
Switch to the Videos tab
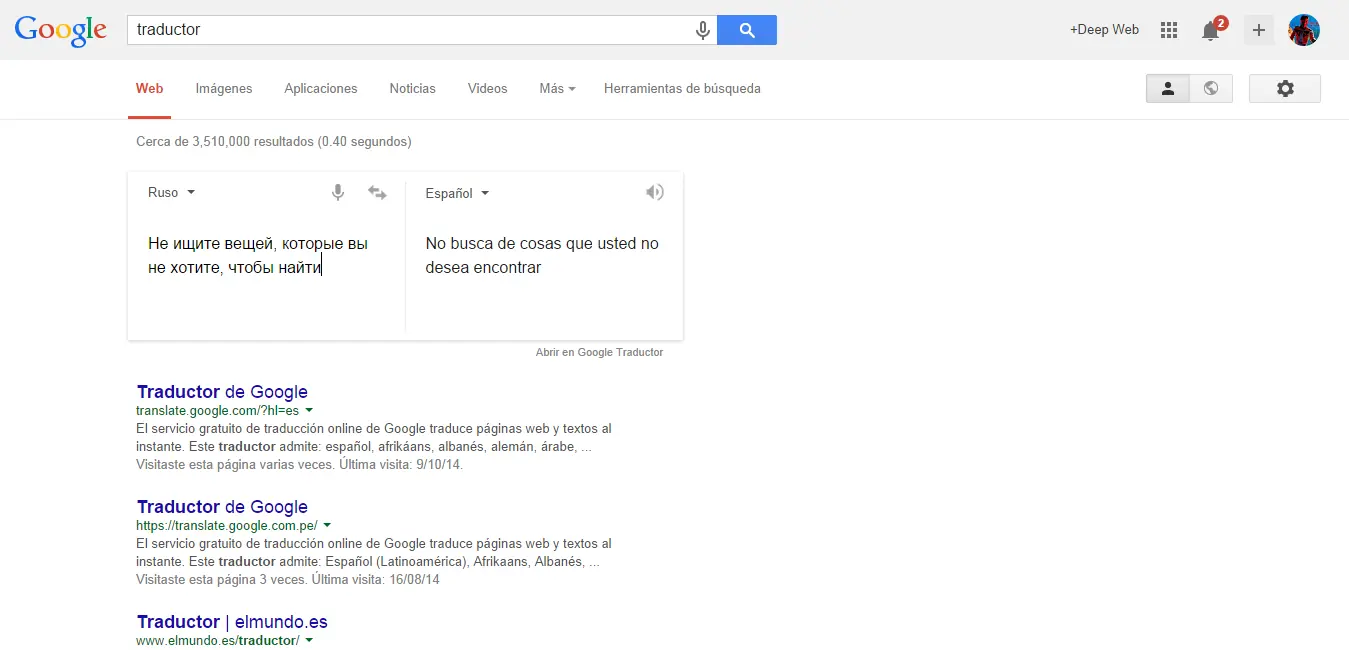click(x=488, y=88)
